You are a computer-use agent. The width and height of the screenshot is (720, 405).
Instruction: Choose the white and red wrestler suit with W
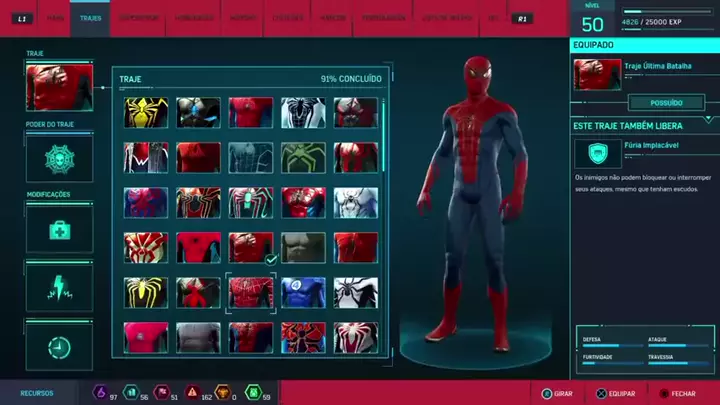click(146, 158)
